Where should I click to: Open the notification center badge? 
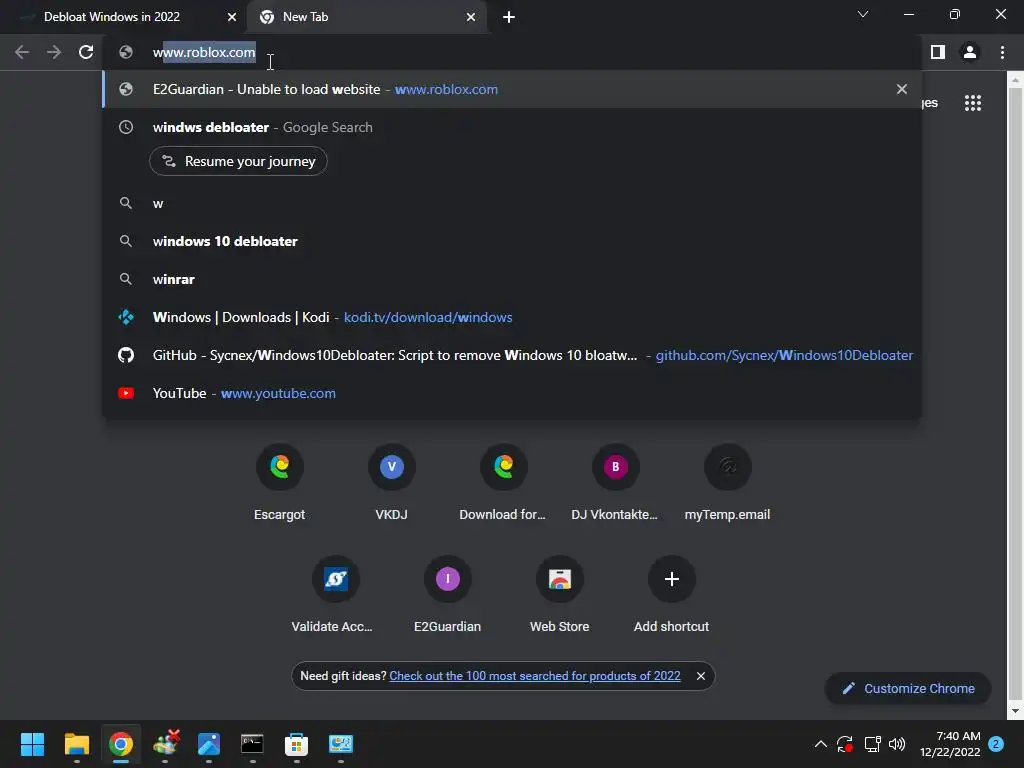996,744
